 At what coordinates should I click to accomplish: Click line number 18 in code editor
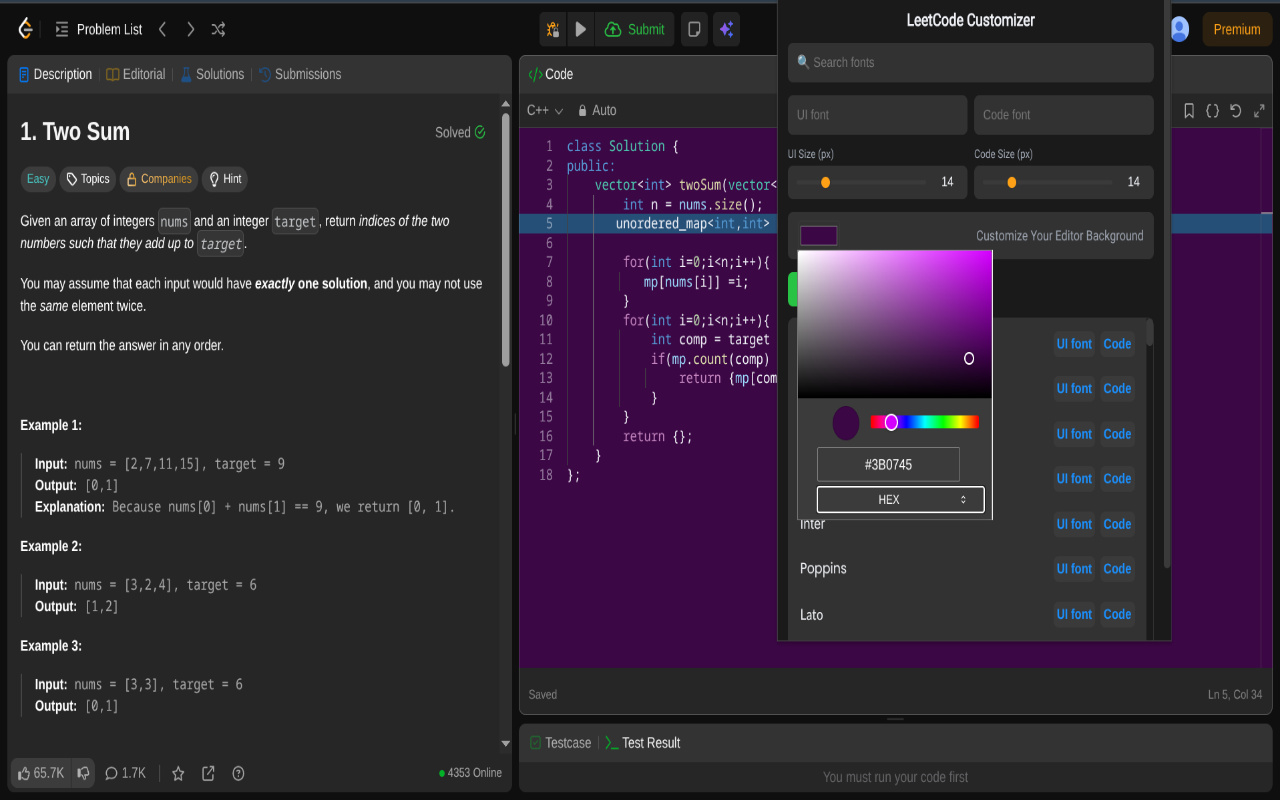click(x=545, y=475)
